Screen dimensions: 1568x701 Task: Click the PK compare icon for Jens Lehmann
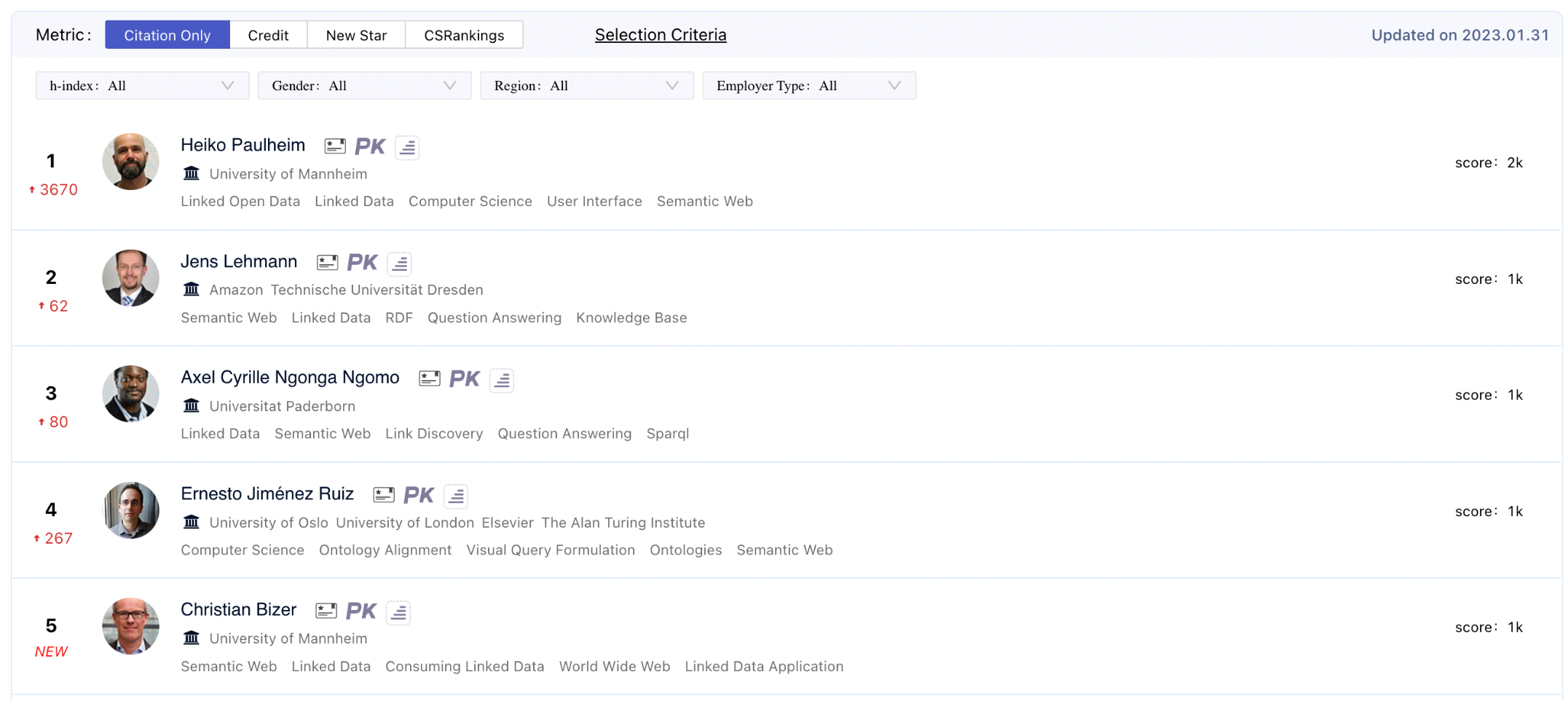coord(362,262)
